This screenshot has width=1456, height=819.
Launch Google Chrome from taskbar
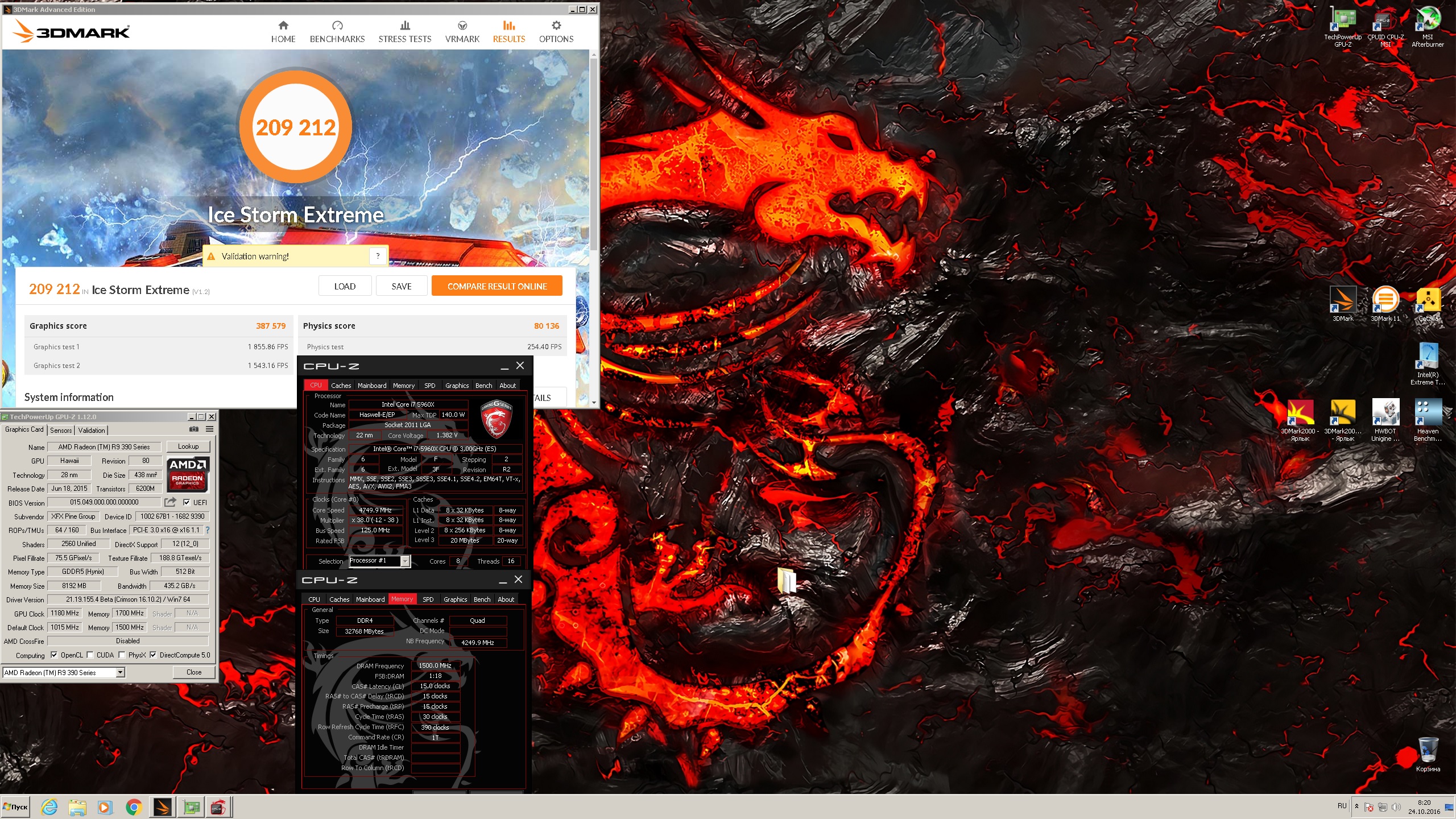[134, 807]
